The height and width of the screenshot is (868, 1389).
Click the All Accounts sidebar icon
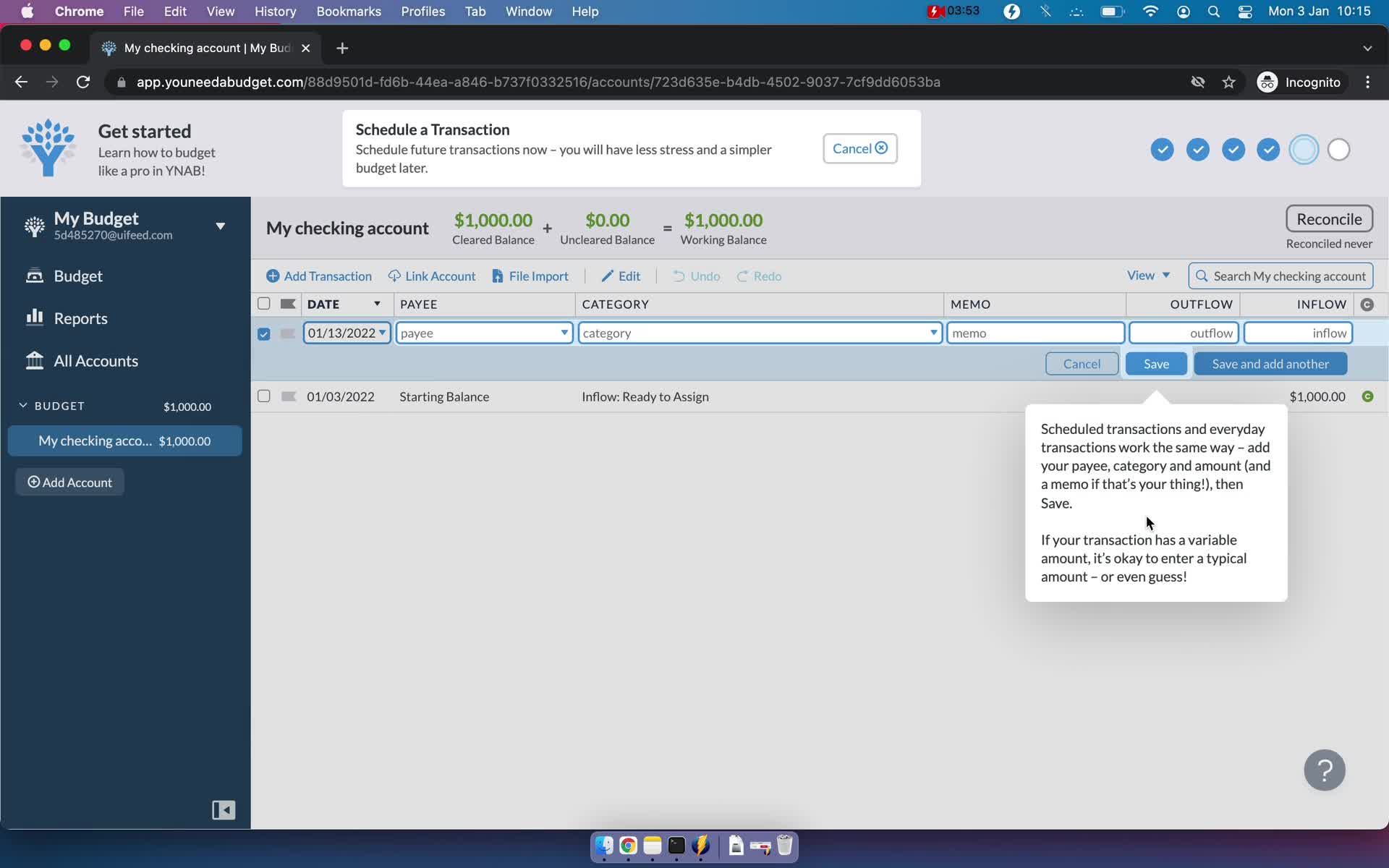pyautogui.click(x=33, y=360)
